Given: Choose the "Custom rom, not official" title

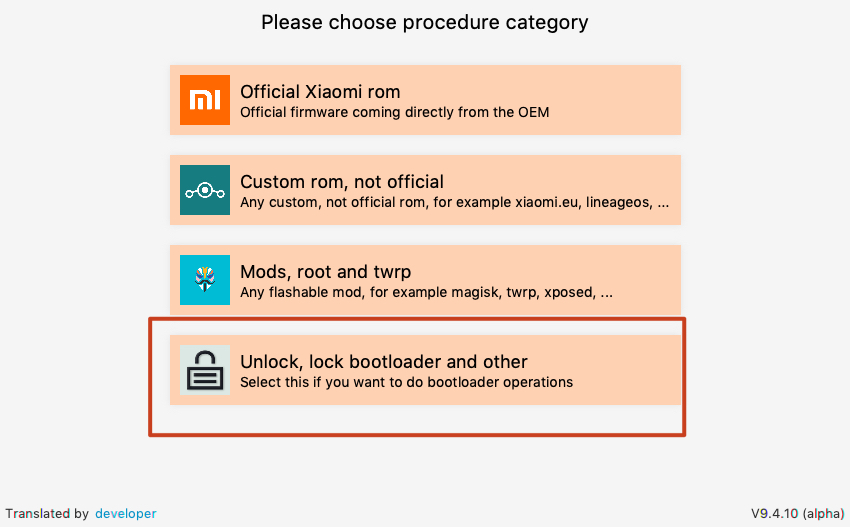Looking at the screenshot, I should click(x=342, y=182).
